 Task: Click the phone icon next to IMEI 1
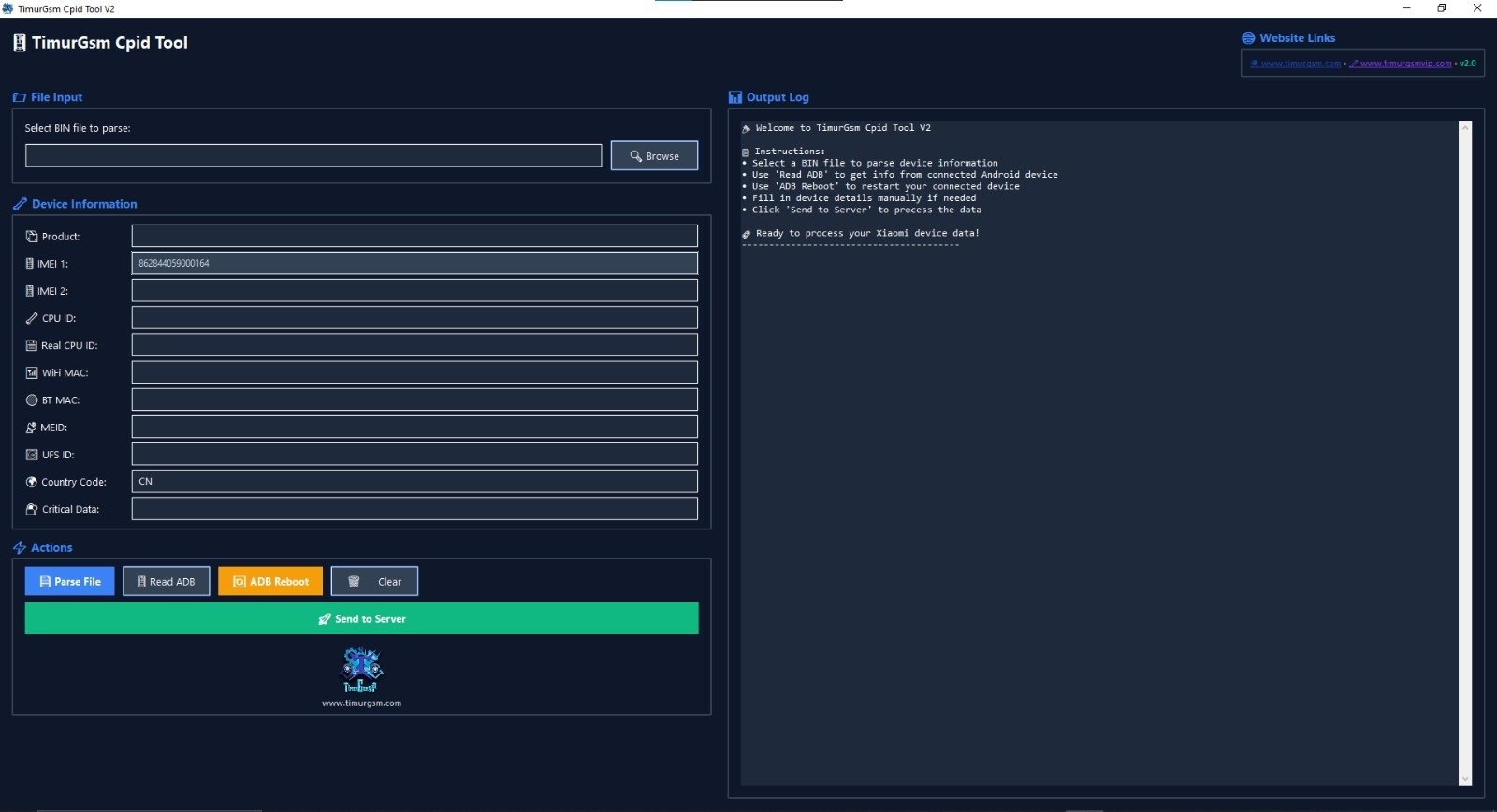tap(29, 264)
